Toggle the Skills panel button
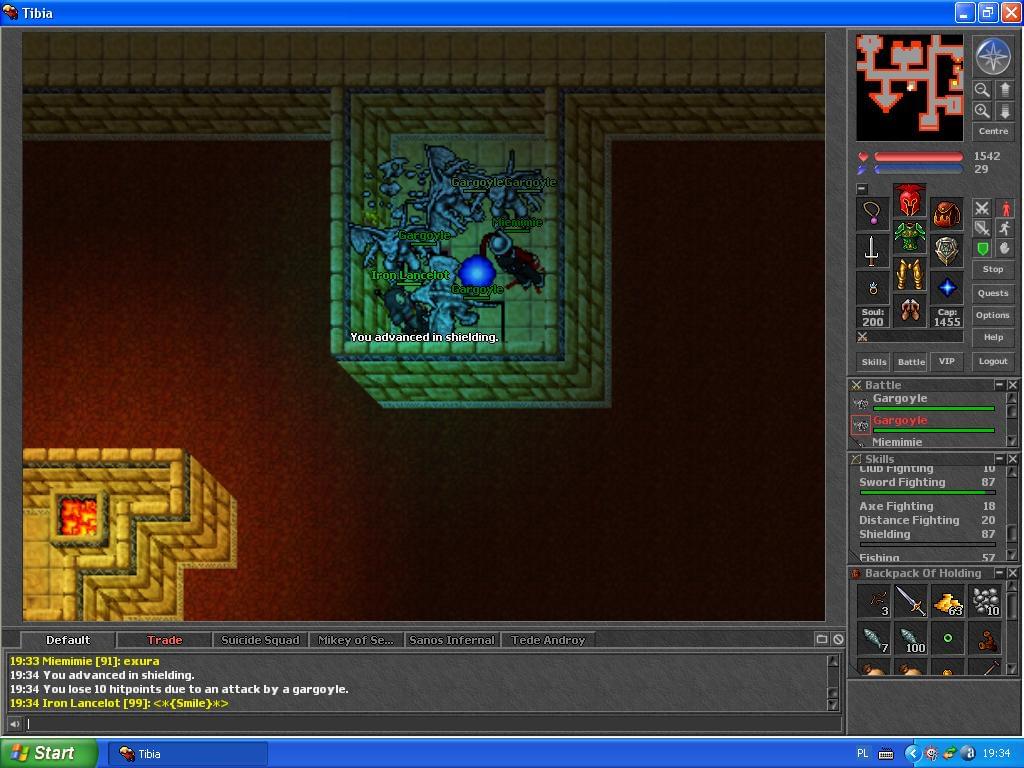 [874, 362]
